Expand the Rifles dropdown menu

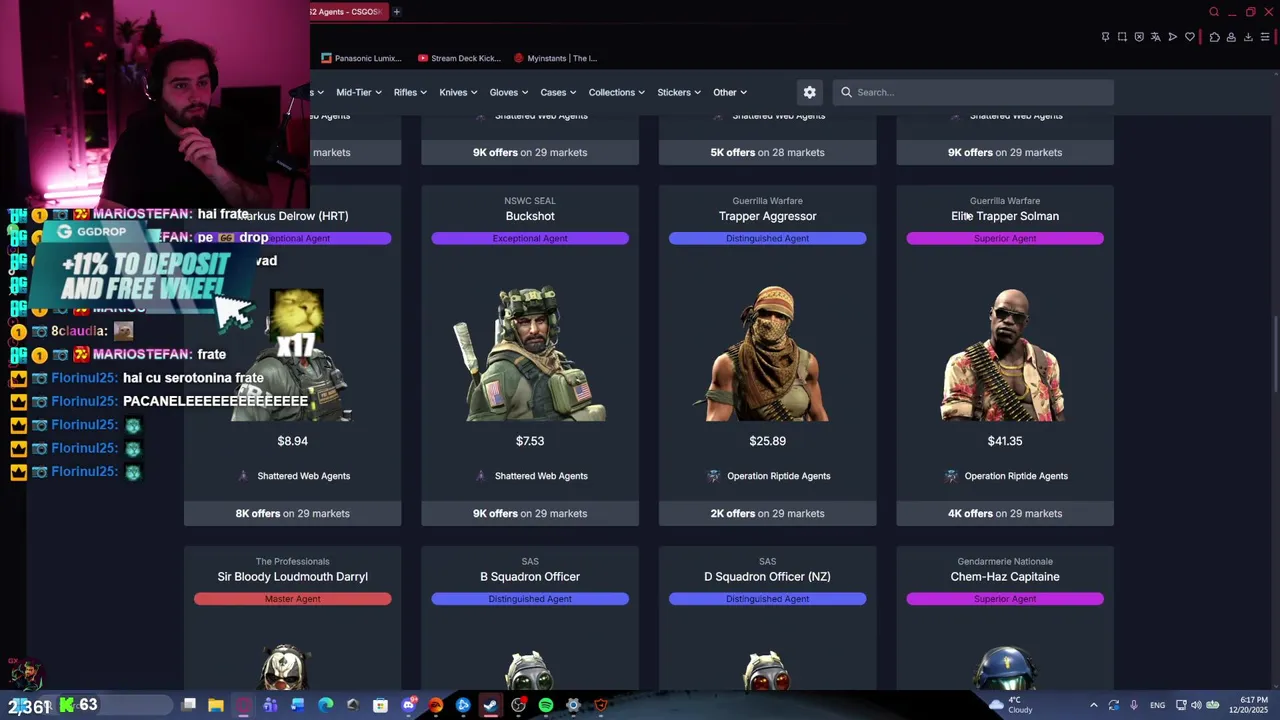point(410,92)
